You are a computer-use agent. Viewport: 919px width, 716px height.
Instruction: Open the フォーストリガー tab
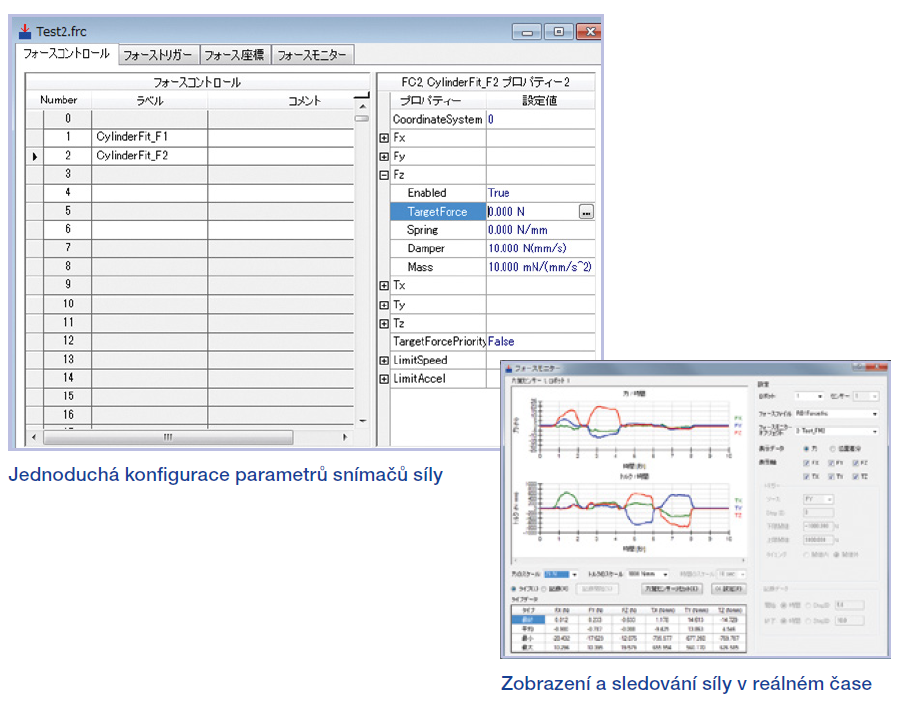coord(158,54)
